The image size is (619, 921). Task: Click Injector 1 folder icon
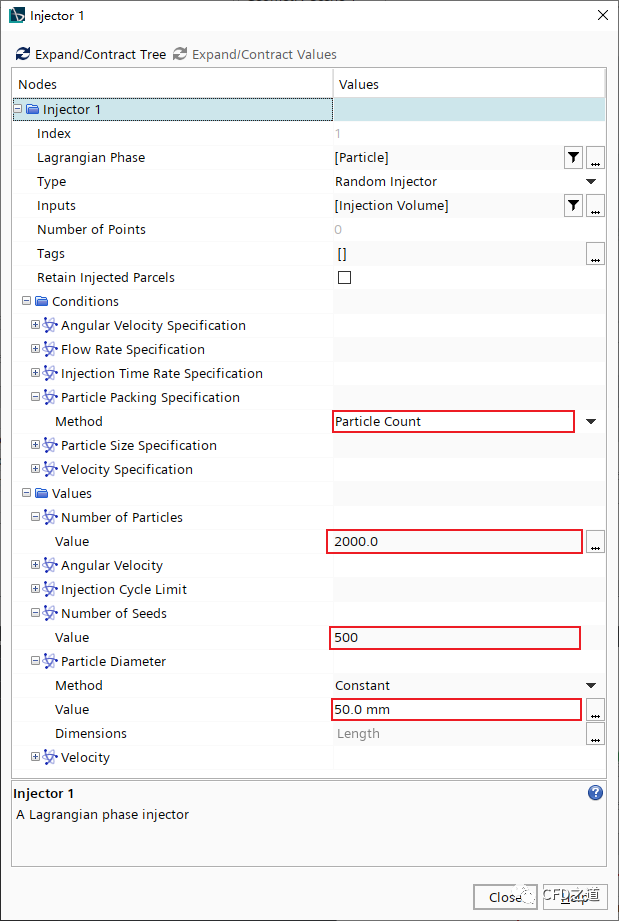point(32,109)
